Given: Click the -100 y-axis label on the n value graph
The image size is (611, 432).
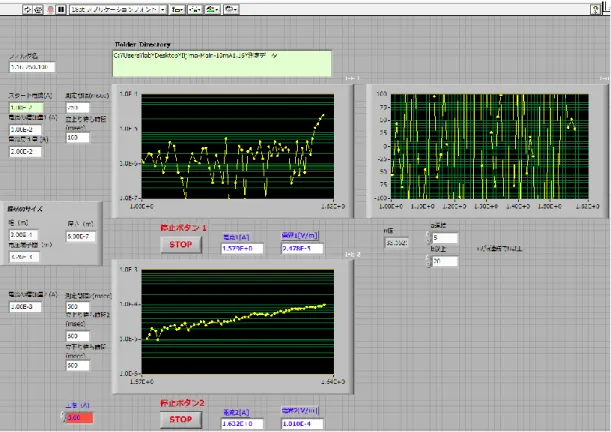Looking at the screenshot, I should 380,198.
